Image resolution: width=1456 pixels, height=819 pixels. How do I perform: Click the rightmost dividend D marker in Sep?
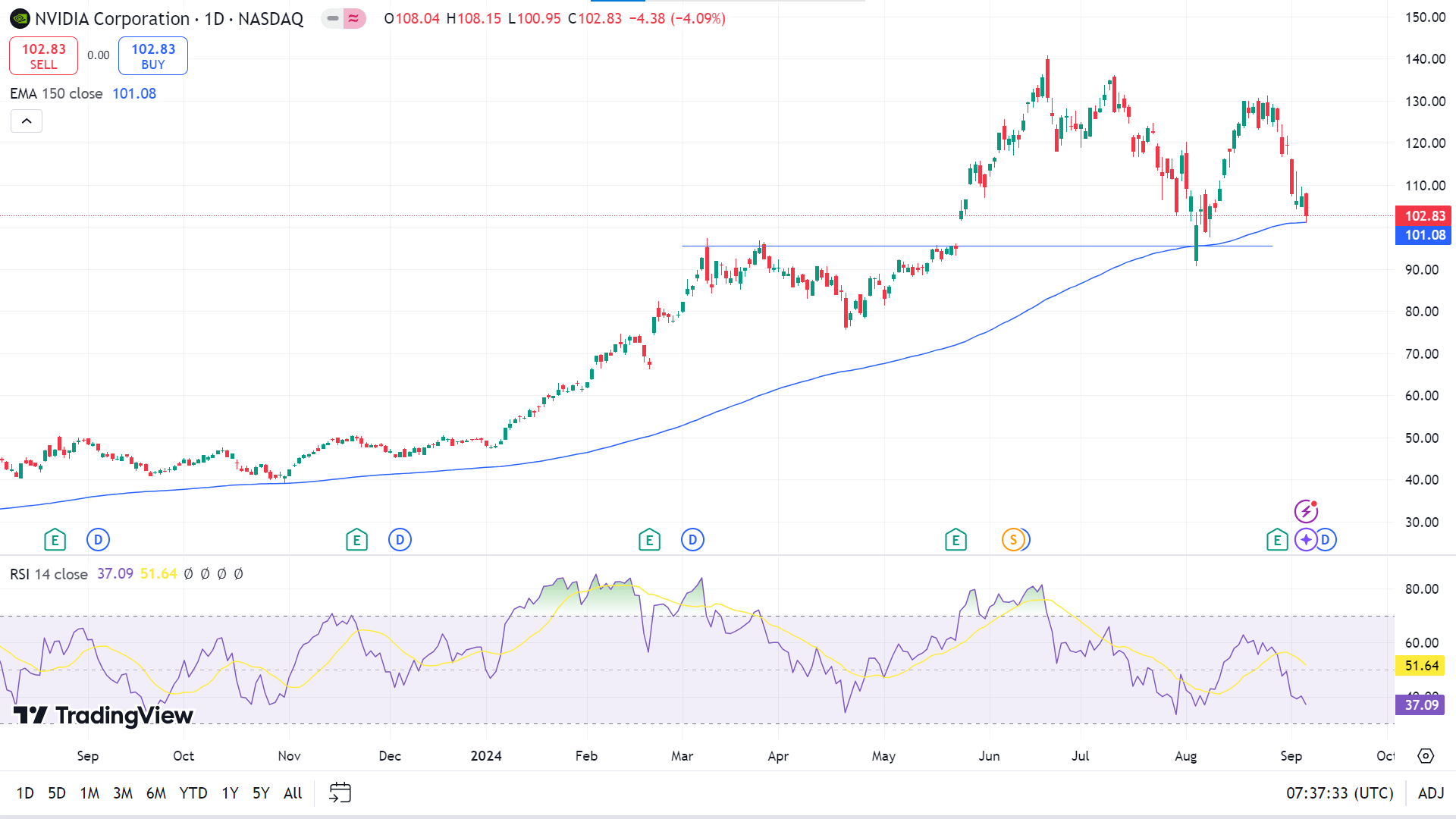pos(1326,540)
